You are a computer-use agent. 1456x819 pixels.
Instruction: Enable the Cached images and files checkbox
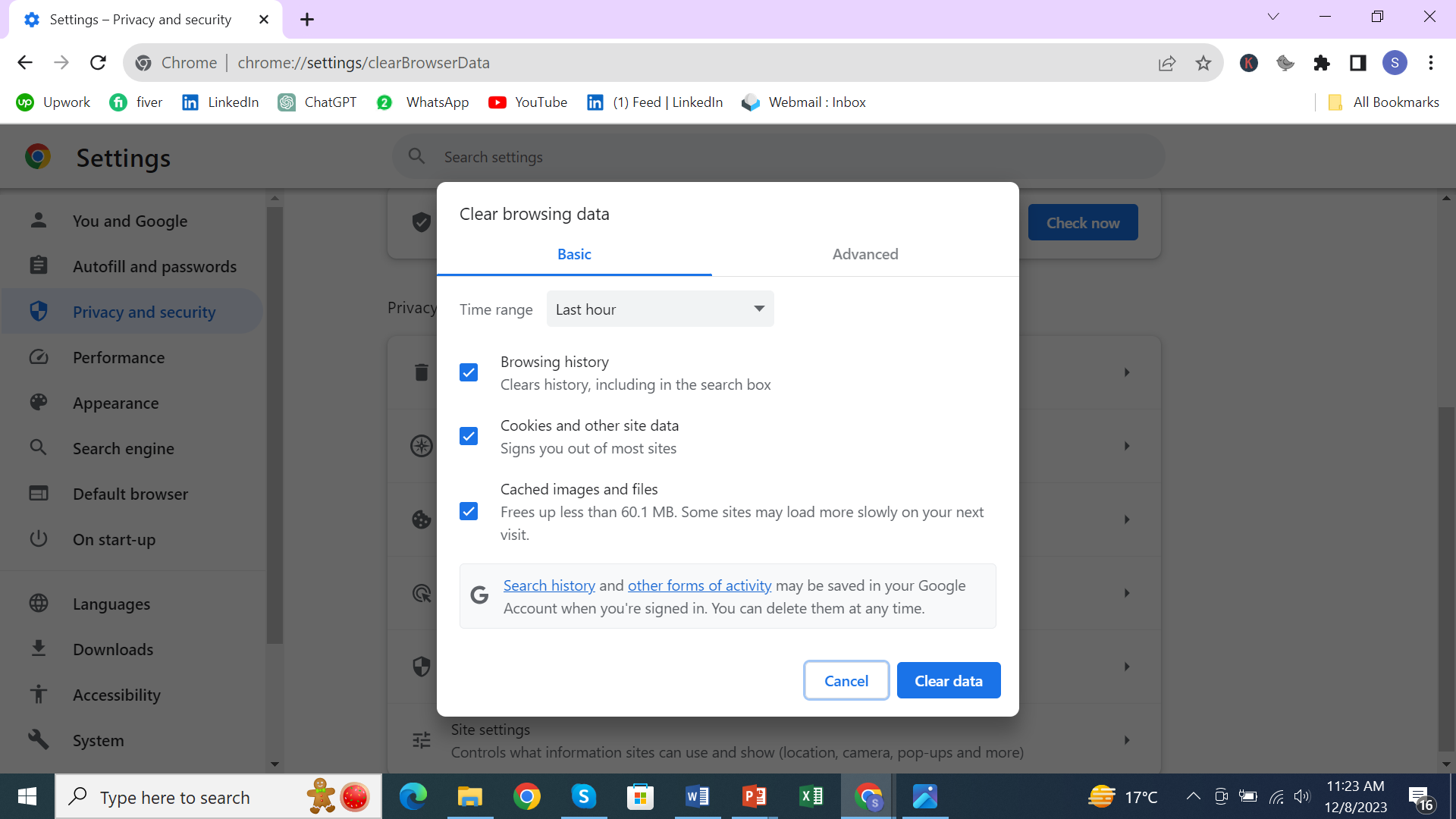[469, 511]
